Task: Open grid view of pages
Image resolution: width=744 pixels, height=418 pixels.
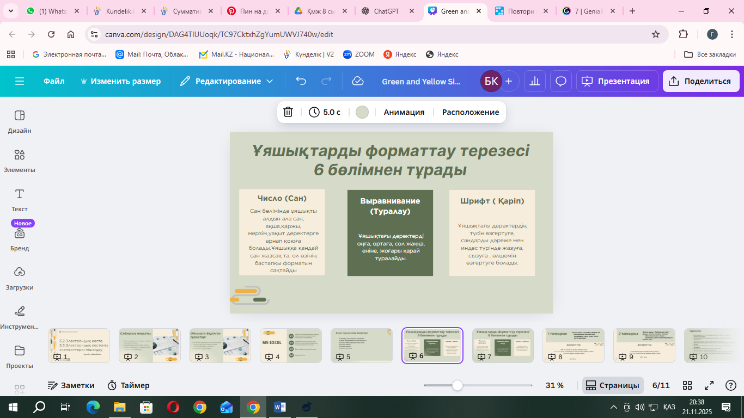Action: click(687, 385)
